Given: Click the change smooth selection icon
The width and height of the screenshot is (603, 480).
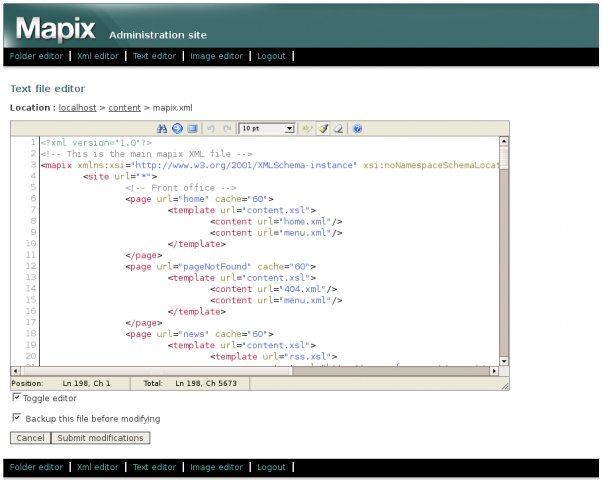Looking at the screenshot, I should point(308,129).
